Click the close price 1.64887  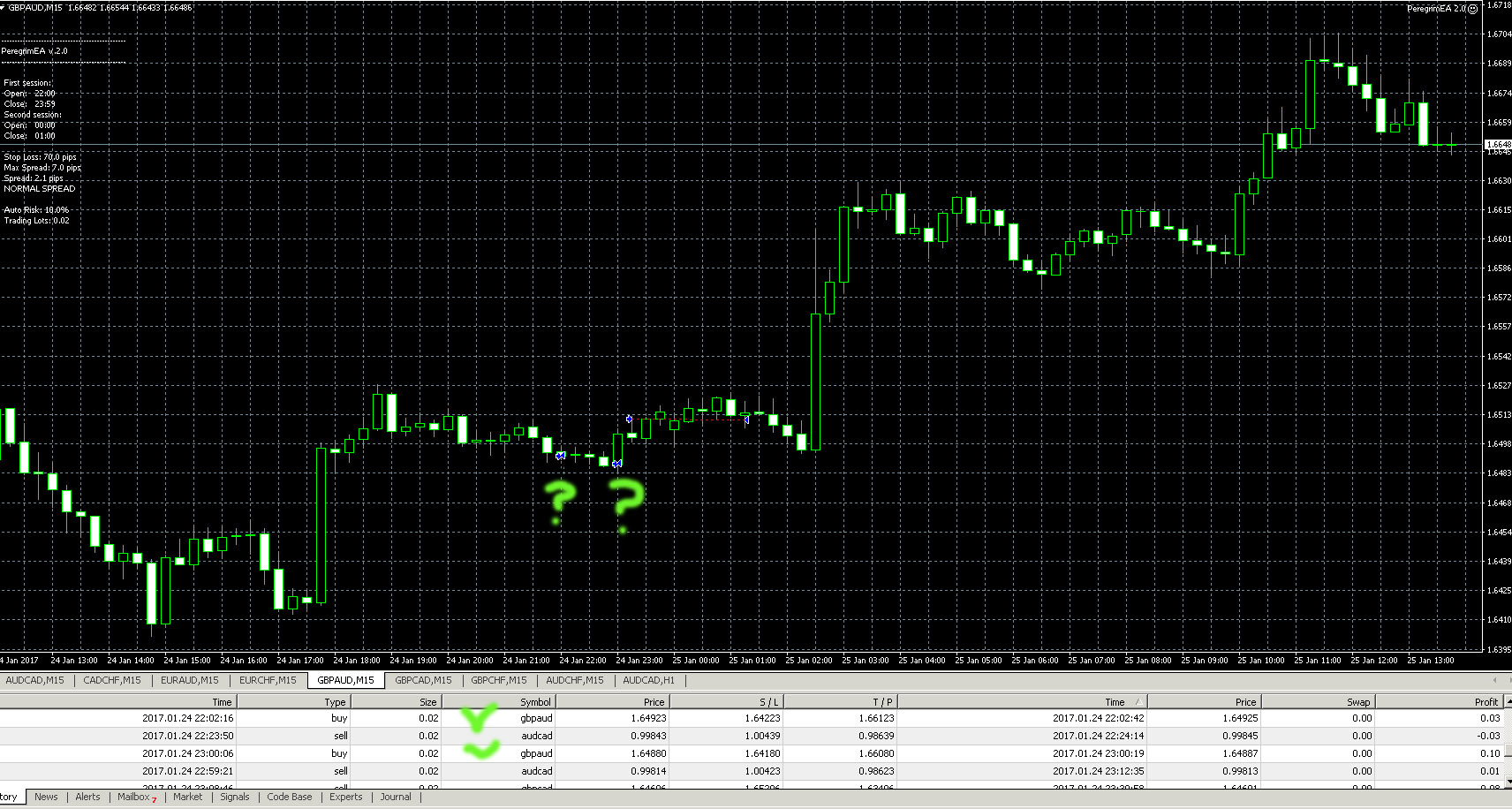click(x=1240, y=753)
